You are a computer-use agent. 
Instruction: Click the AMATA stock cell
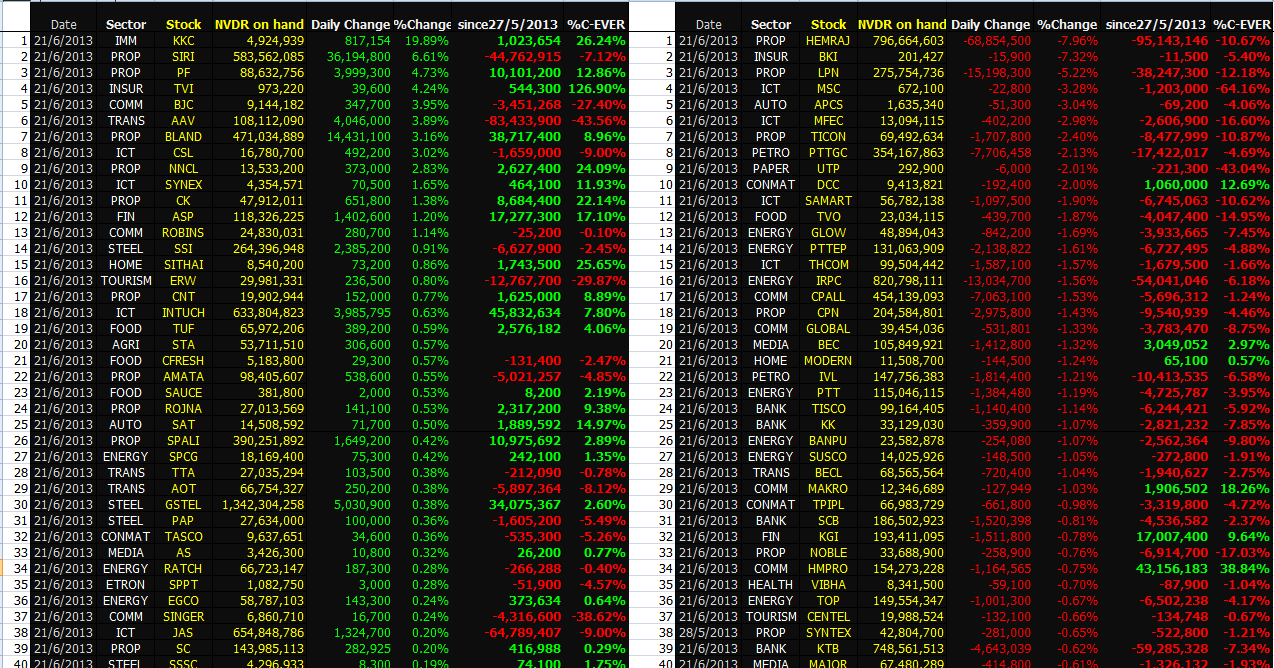tap(184, 377)
